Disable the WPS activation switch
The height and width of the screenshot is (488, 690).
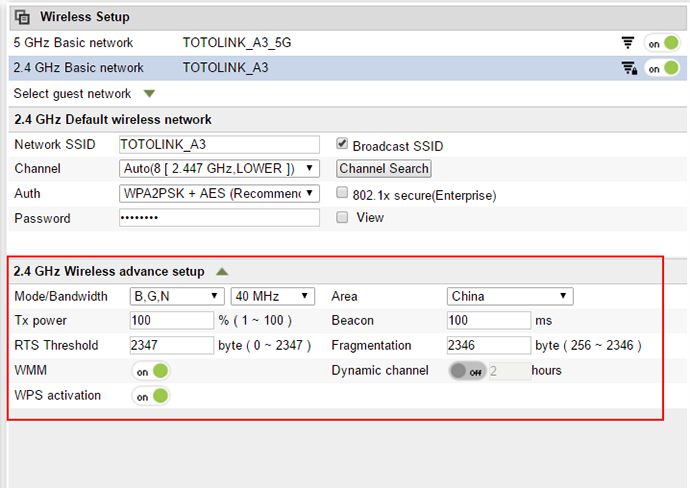pos(150,396)
